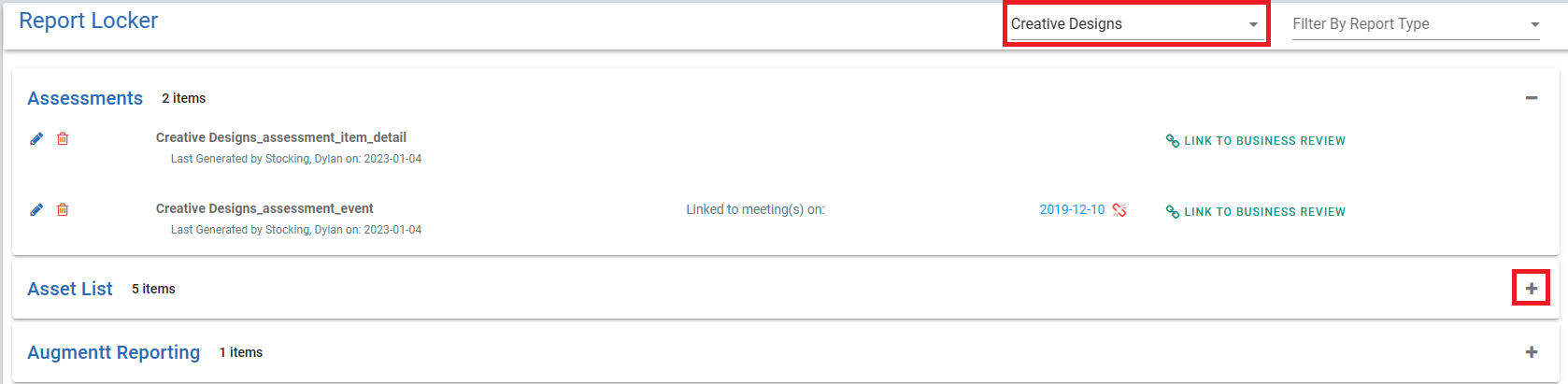This screenshot has width=1568, height=384.
Task: Open the Creative Designs_assessment_event report name
Action: coord(264,208)
